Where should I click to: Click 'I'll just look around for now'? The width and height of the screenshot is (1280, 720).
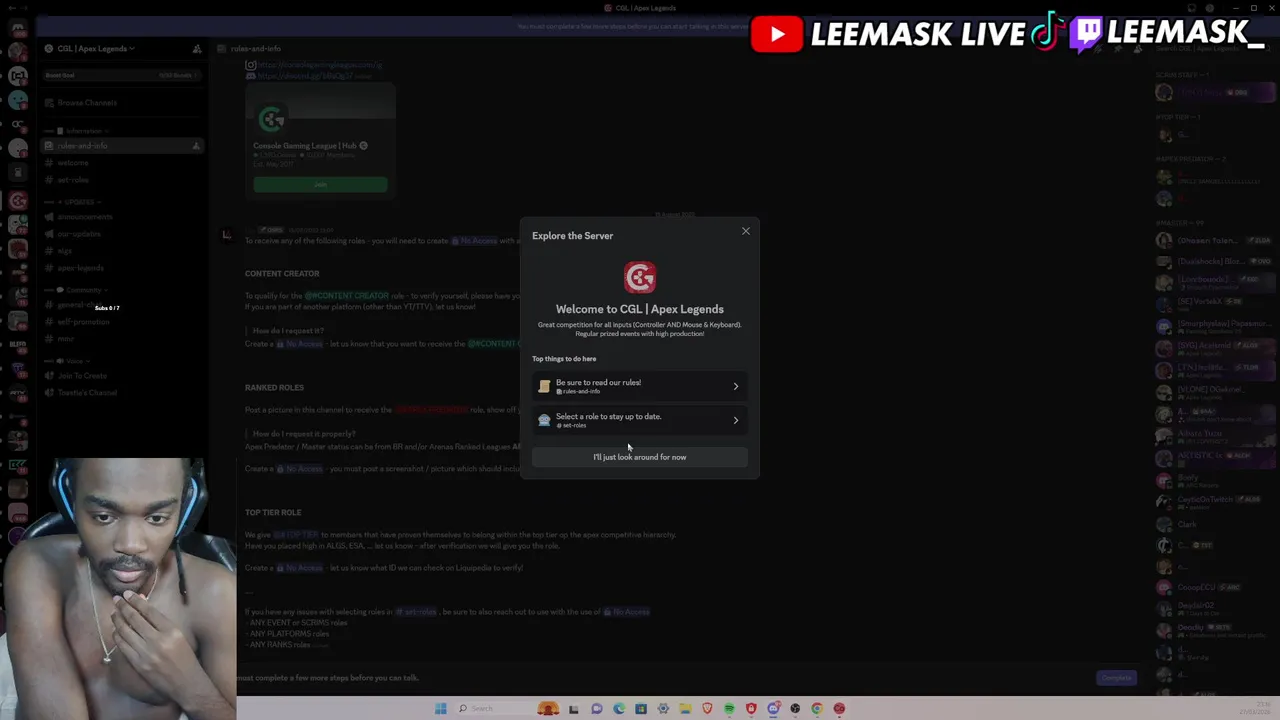point(640,457)
